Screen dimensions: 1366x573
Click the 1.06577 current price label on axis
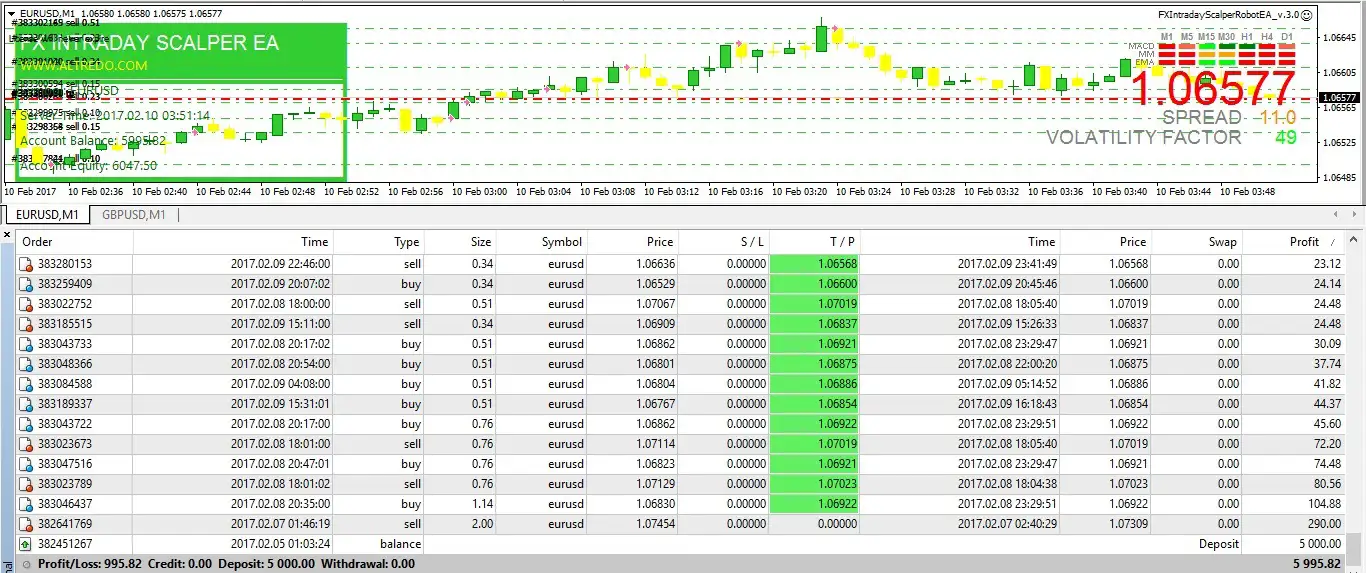tap(1338, 98)
